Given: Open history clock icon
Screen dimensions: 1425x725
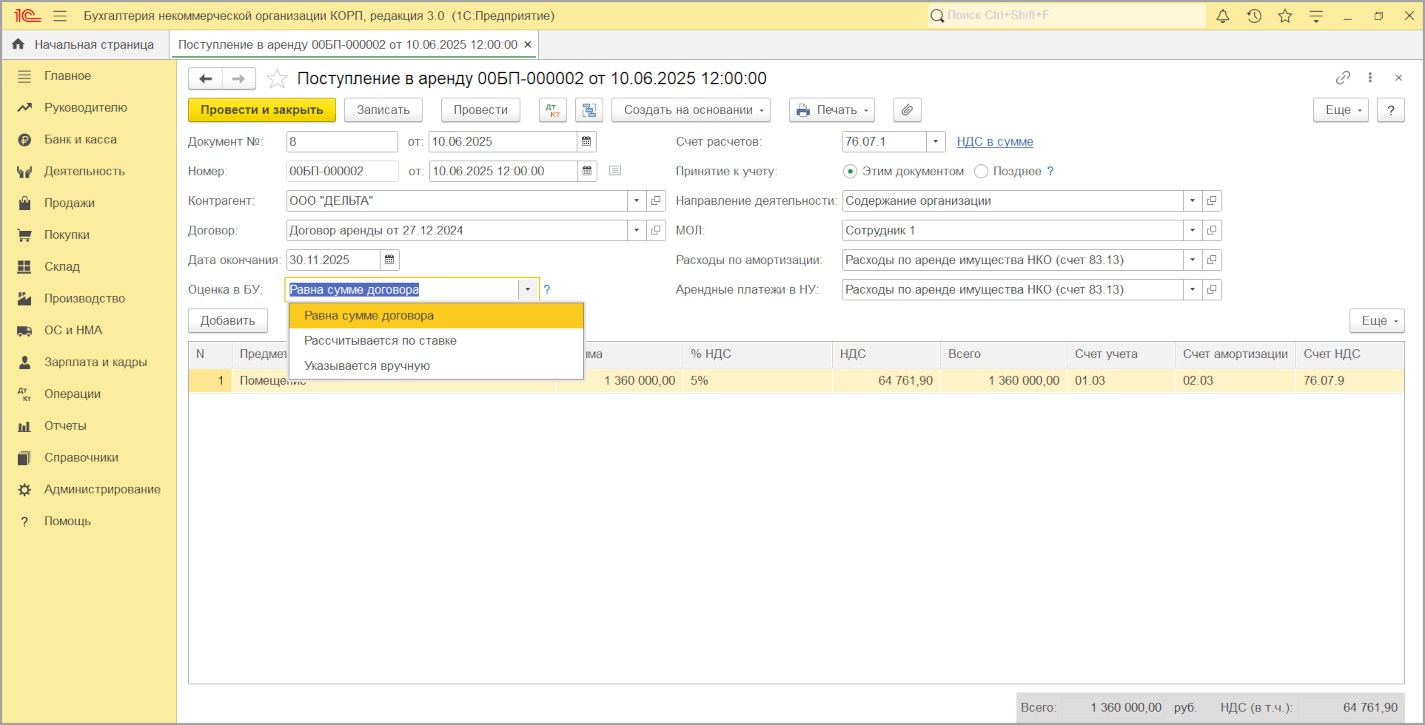Looking at the screenshot, I should pyautogui.click(x=1254, y=16).
